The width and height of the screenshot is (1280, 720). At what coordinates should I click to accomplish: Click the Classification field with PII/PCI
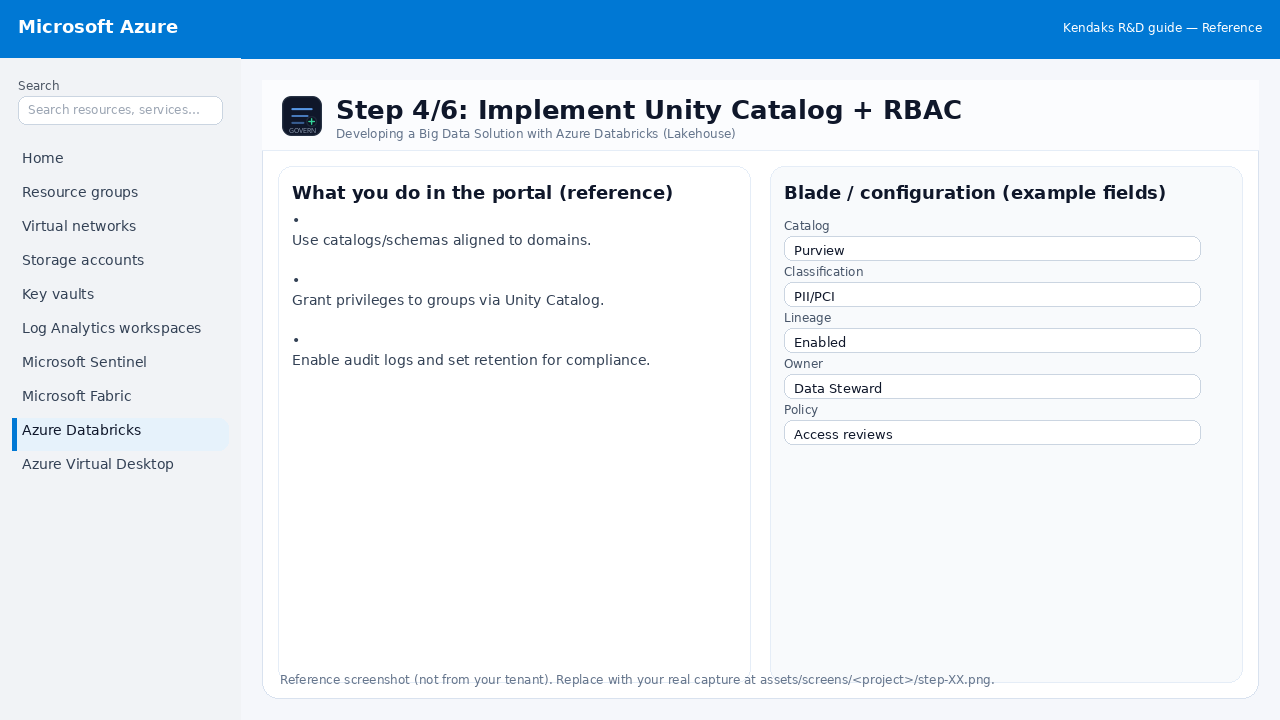coord(992,295)
